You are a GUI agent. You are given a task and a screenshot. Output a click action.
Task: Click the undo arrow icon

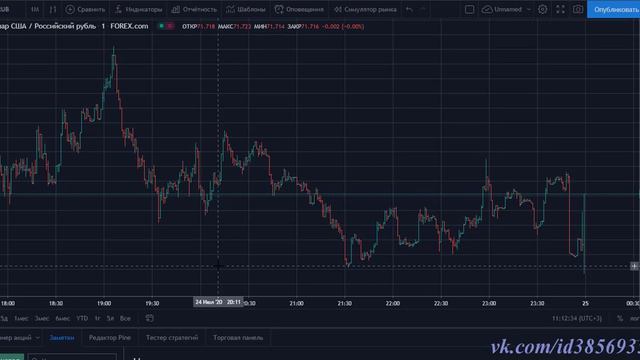coord(409,9)
